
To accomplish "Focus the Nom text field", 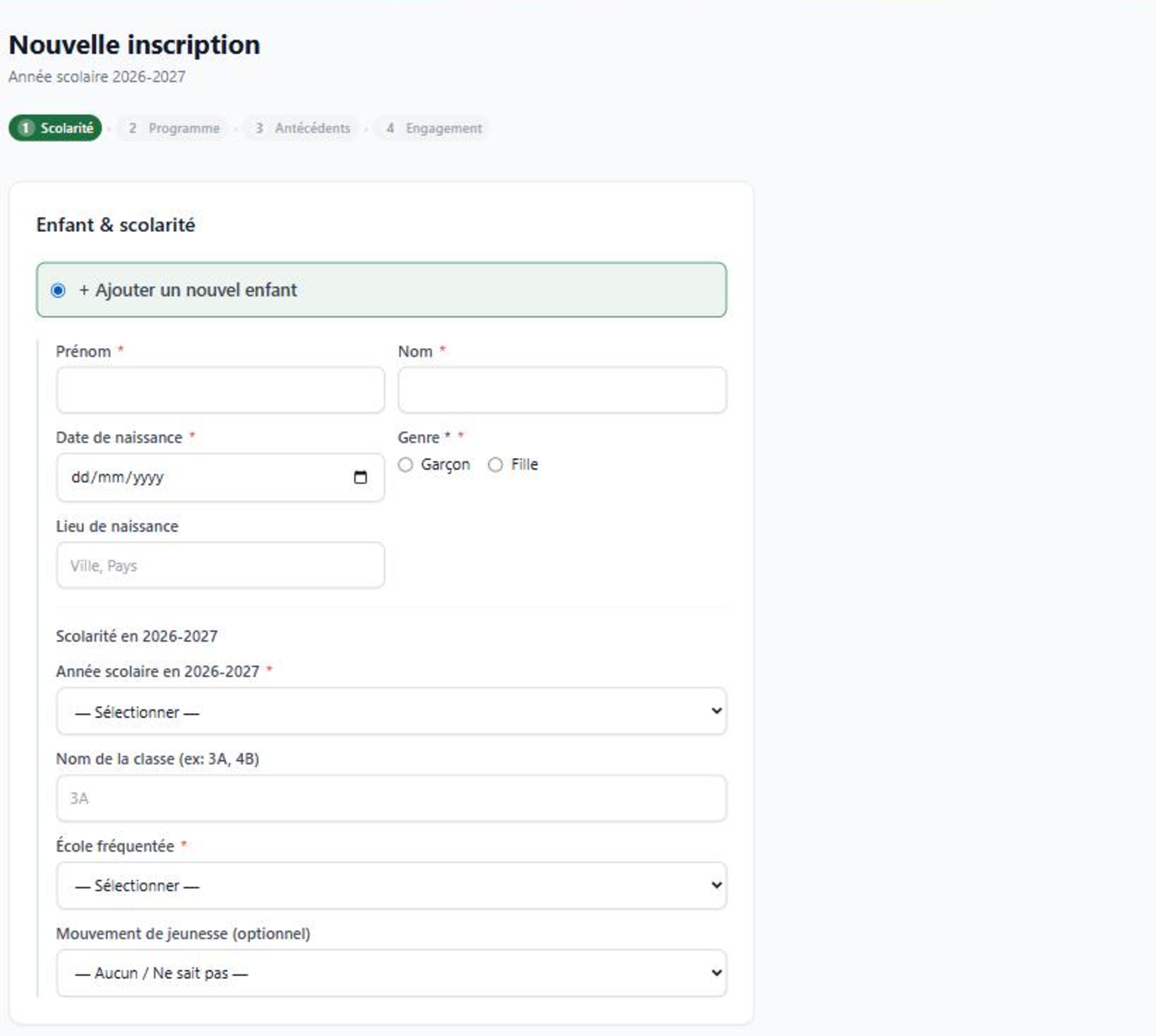I will [x=562, y=390].
